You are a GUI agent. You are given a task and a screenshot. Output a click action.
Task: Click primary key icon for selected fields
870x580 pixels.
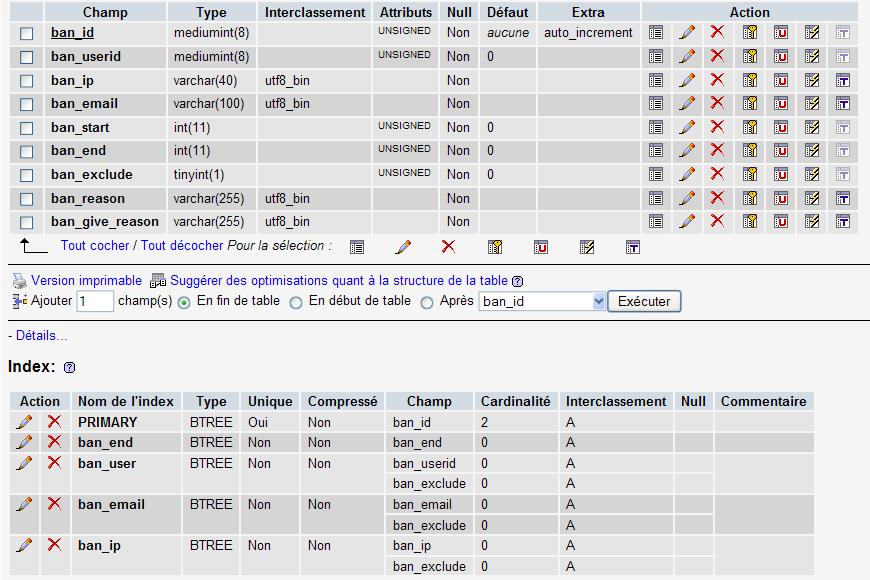494,247
